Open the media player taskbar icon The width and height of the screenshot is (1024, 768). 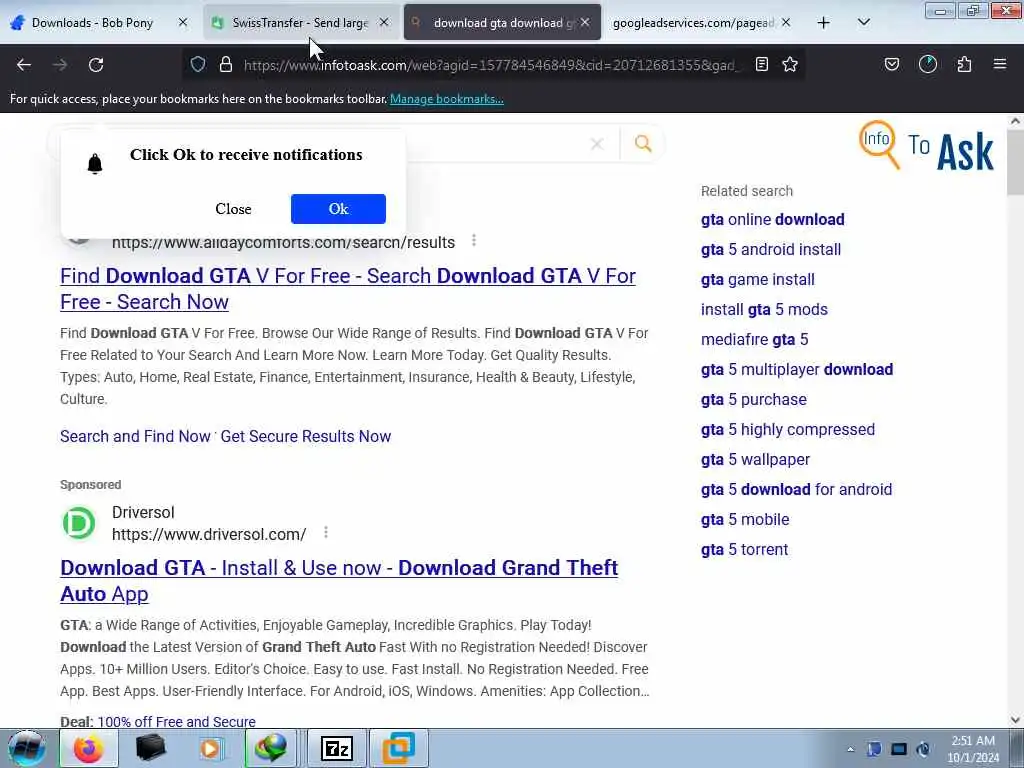click(x=211, y=748)
